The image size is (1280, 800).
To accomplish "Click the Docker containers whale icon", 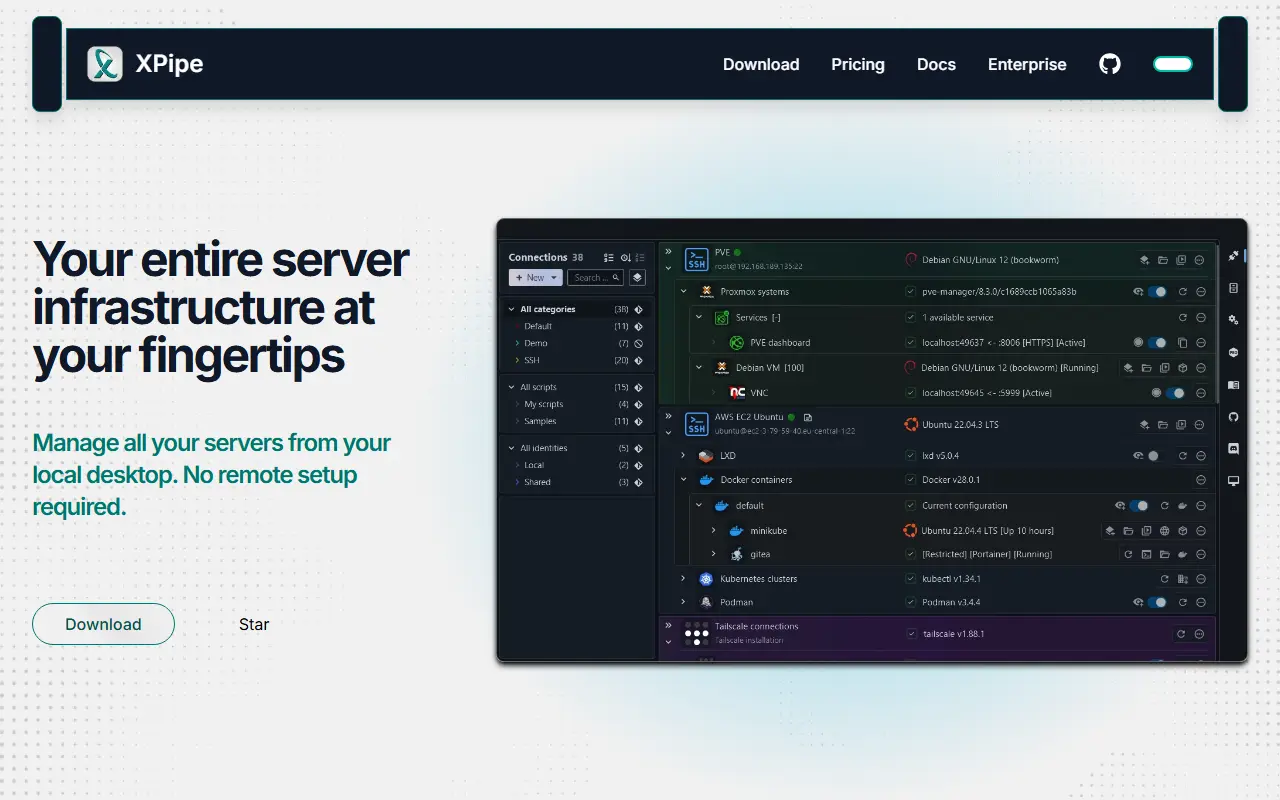I will coord(706,480).
